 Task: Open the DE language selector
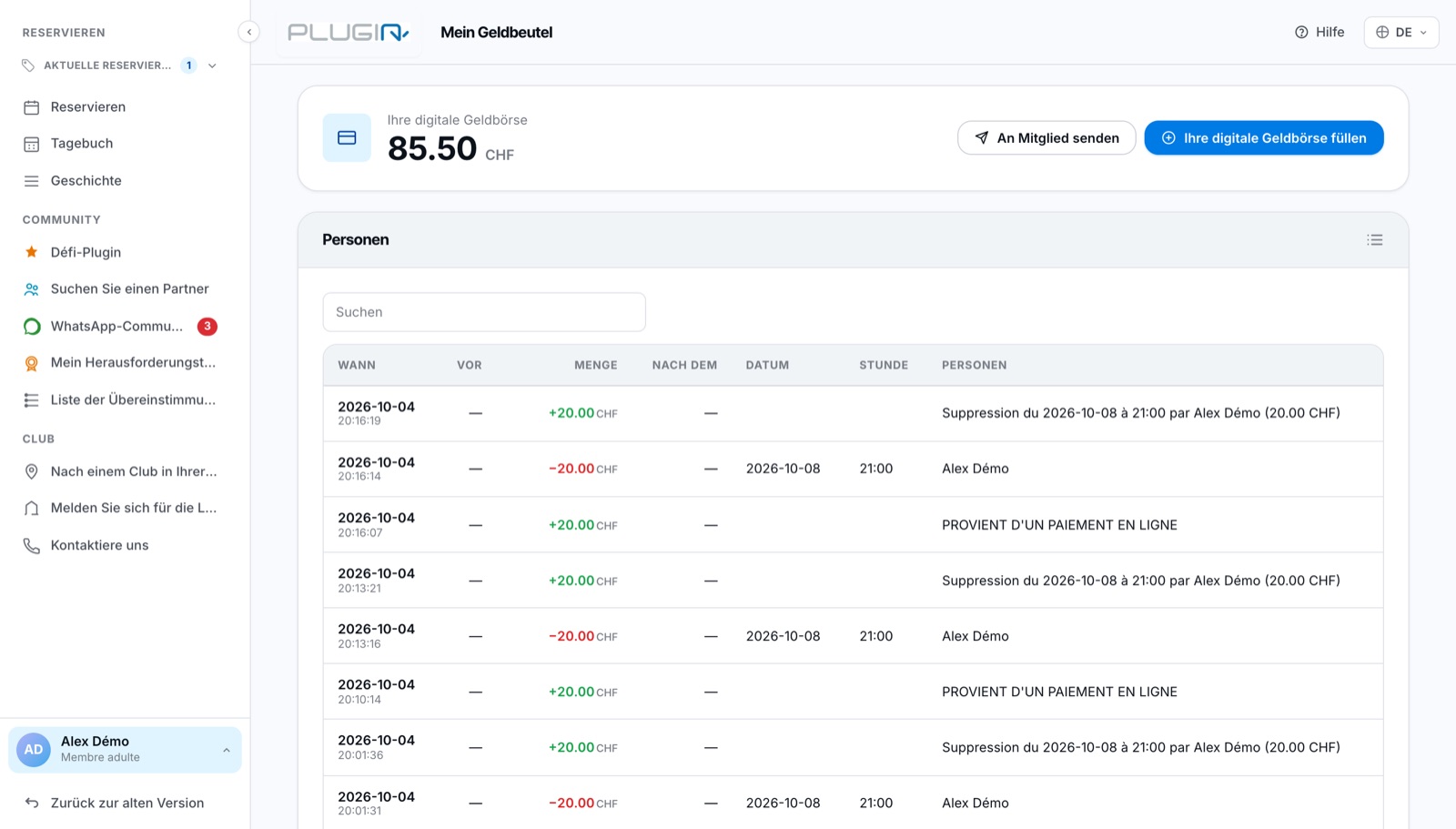(1400, 32)
